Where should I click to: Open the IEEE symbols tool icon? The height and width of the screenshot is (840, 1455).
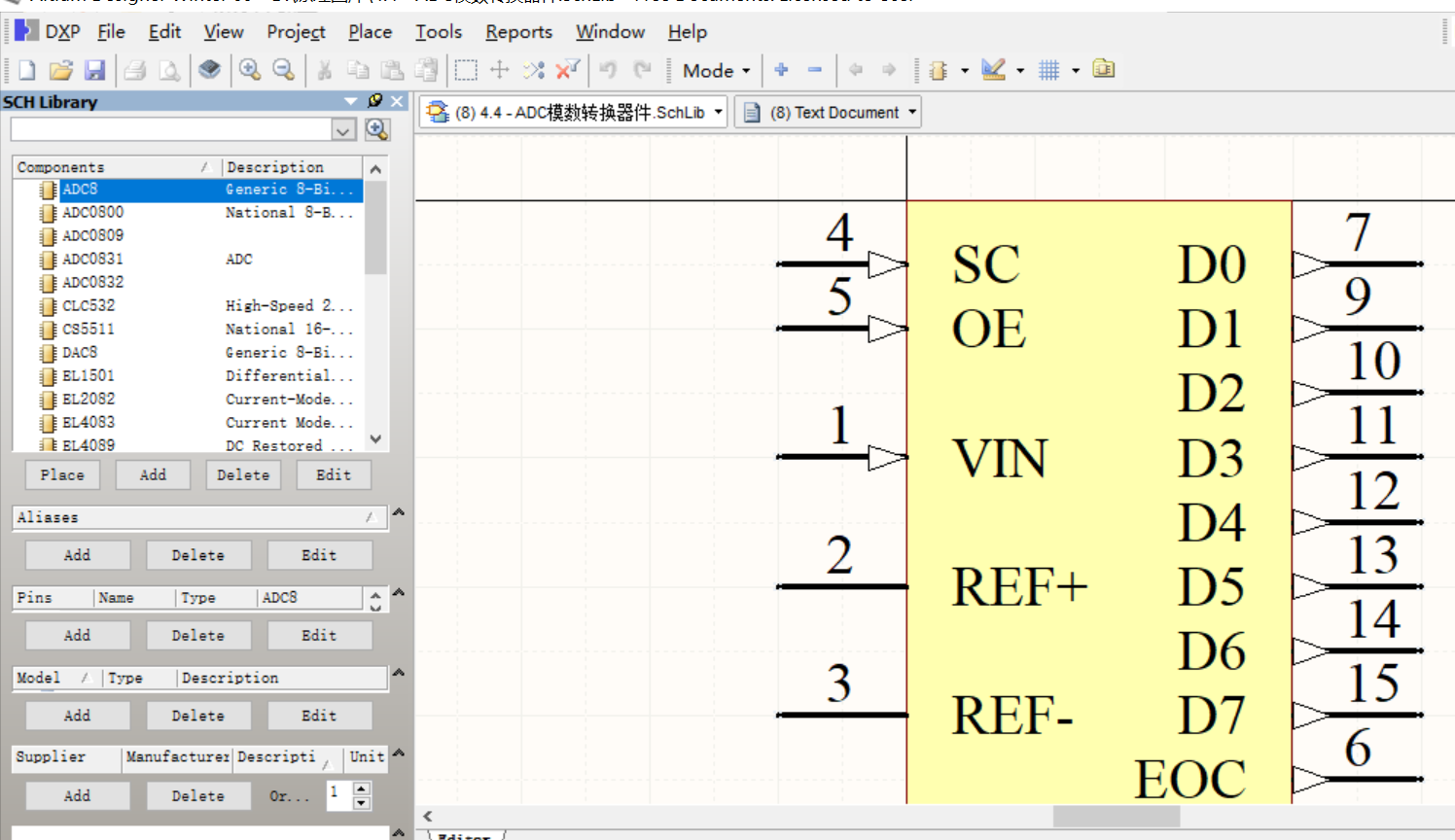coord(938,70)
